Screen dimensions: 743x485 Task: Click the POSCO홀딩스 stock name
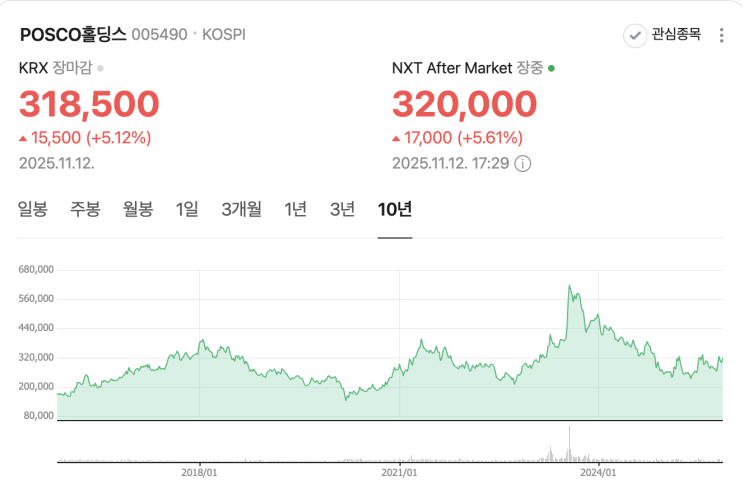tap(73, 35)
